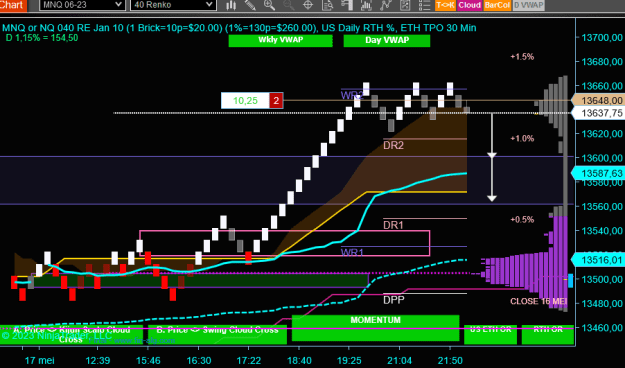Toggle the Day VWAP green button
The image size is (625, 368).
[x=387, y=40]
